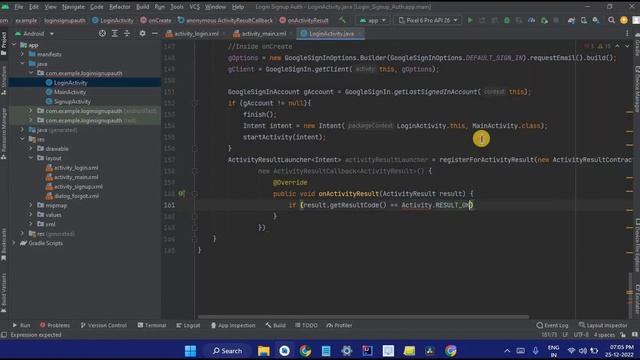Collapse the layout folder
The width and height of the screenshot is (640, 360).
coord(31,158)
